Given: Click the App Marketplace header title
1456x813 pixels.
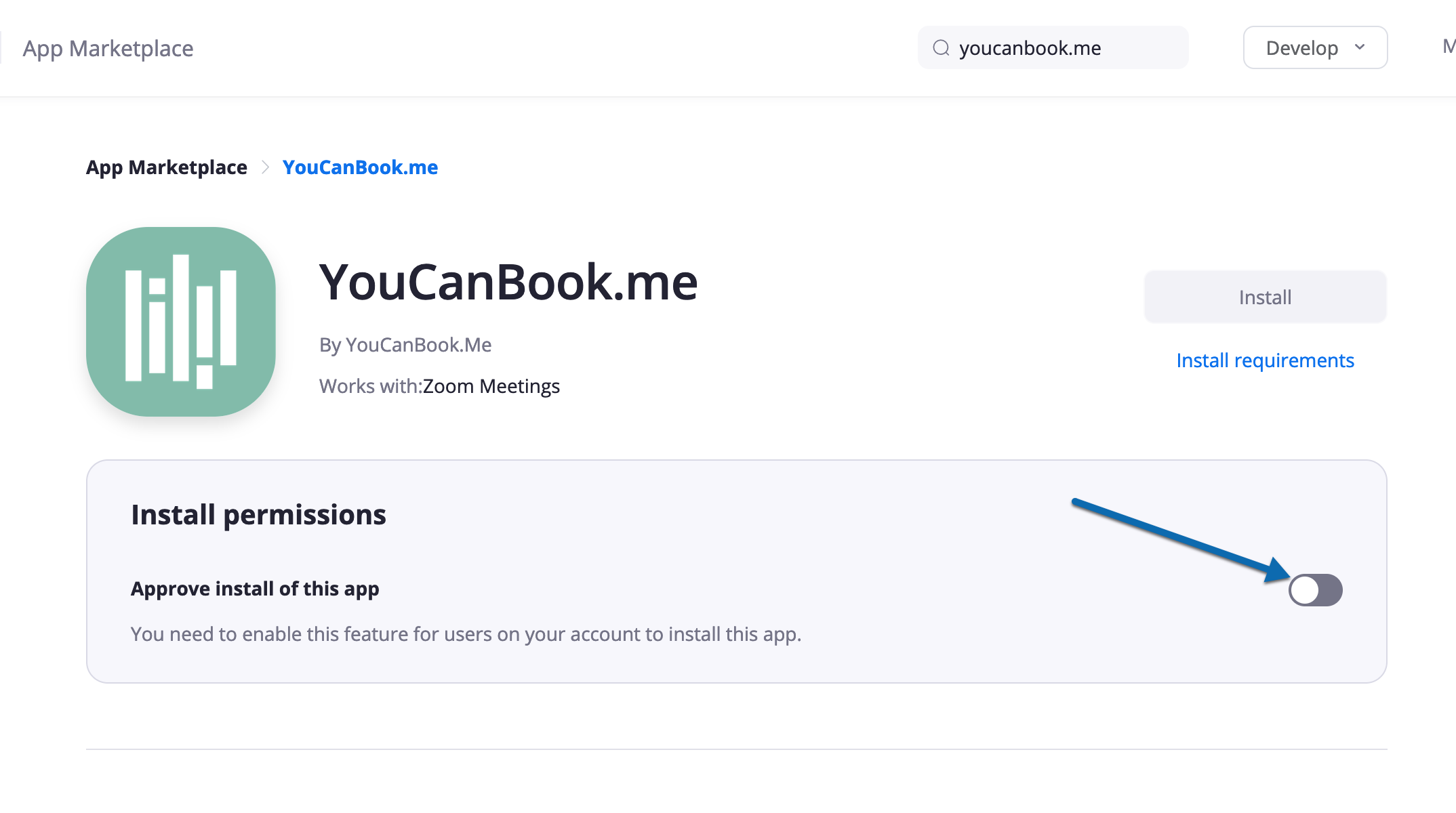Looking at the screenshot, I should [x=108, y=48].
